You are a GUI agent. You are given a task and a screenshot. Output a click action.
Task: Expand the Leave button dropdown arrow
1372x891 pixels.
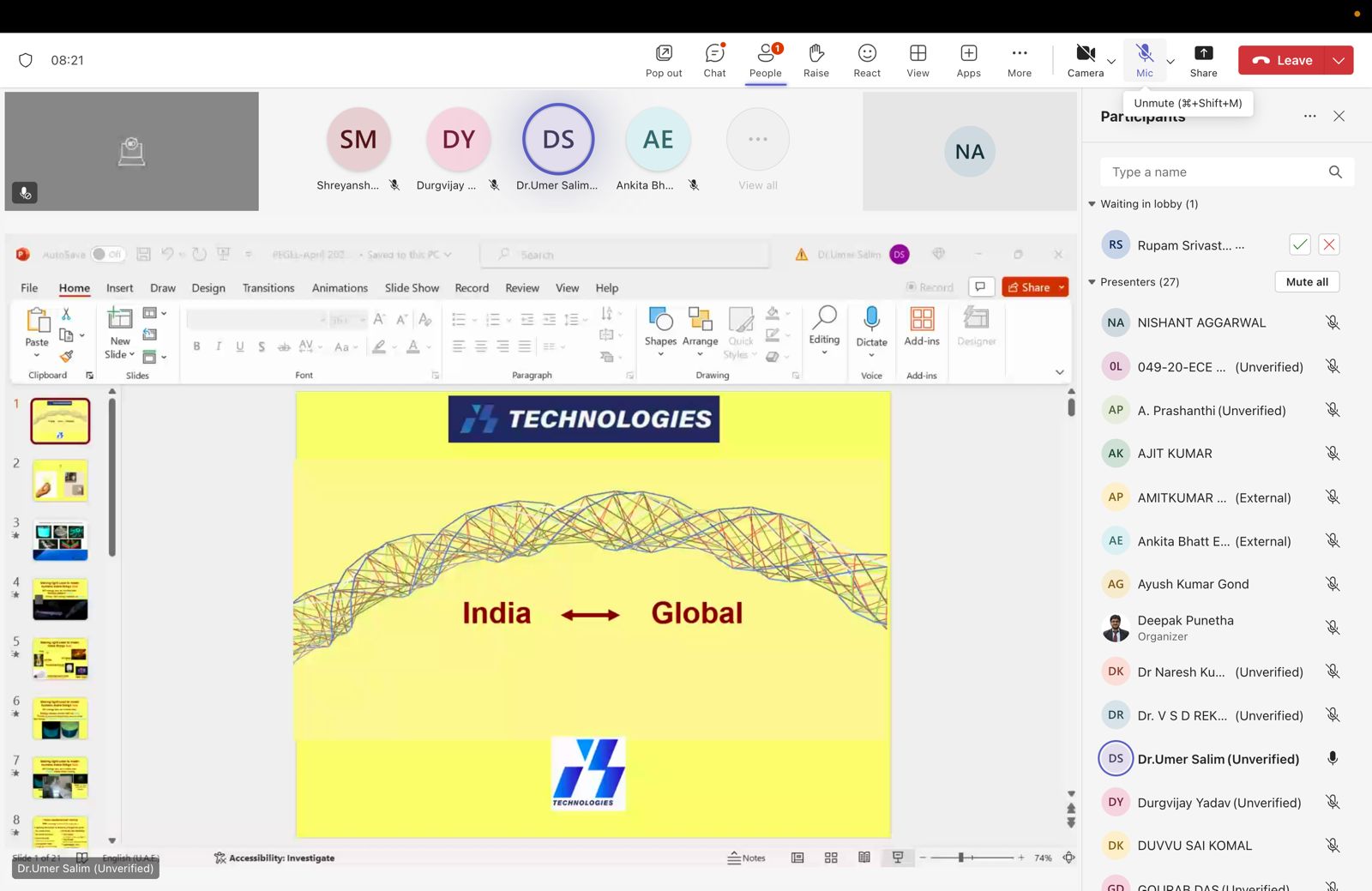pyautogui.click(x=1339, y=60)
